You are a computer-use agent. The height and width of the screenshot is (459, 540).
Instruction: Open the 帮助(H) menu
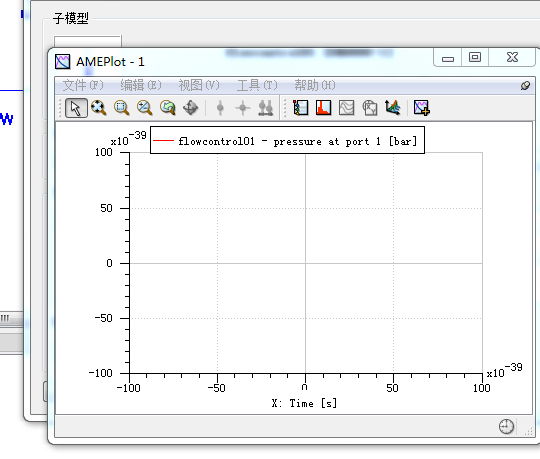pos(315,85)
